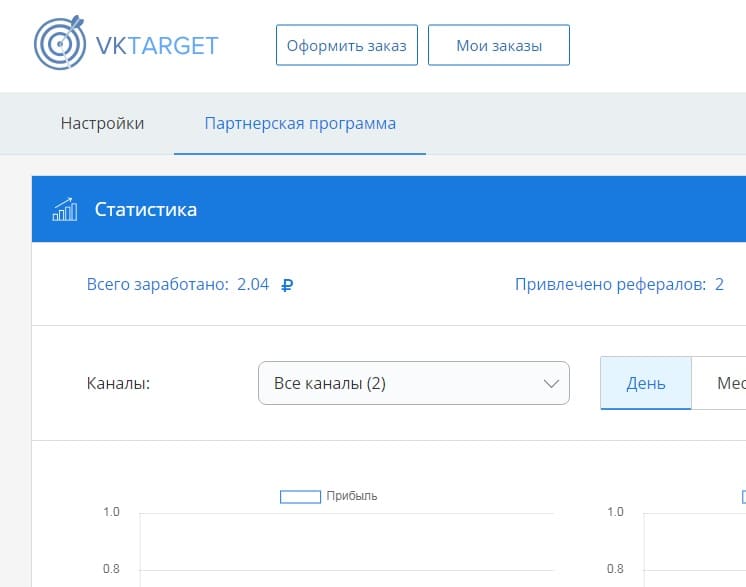Click the VKTarget target logo icon
The width and height of the screenshot is (746, 587).
(60, 43)
